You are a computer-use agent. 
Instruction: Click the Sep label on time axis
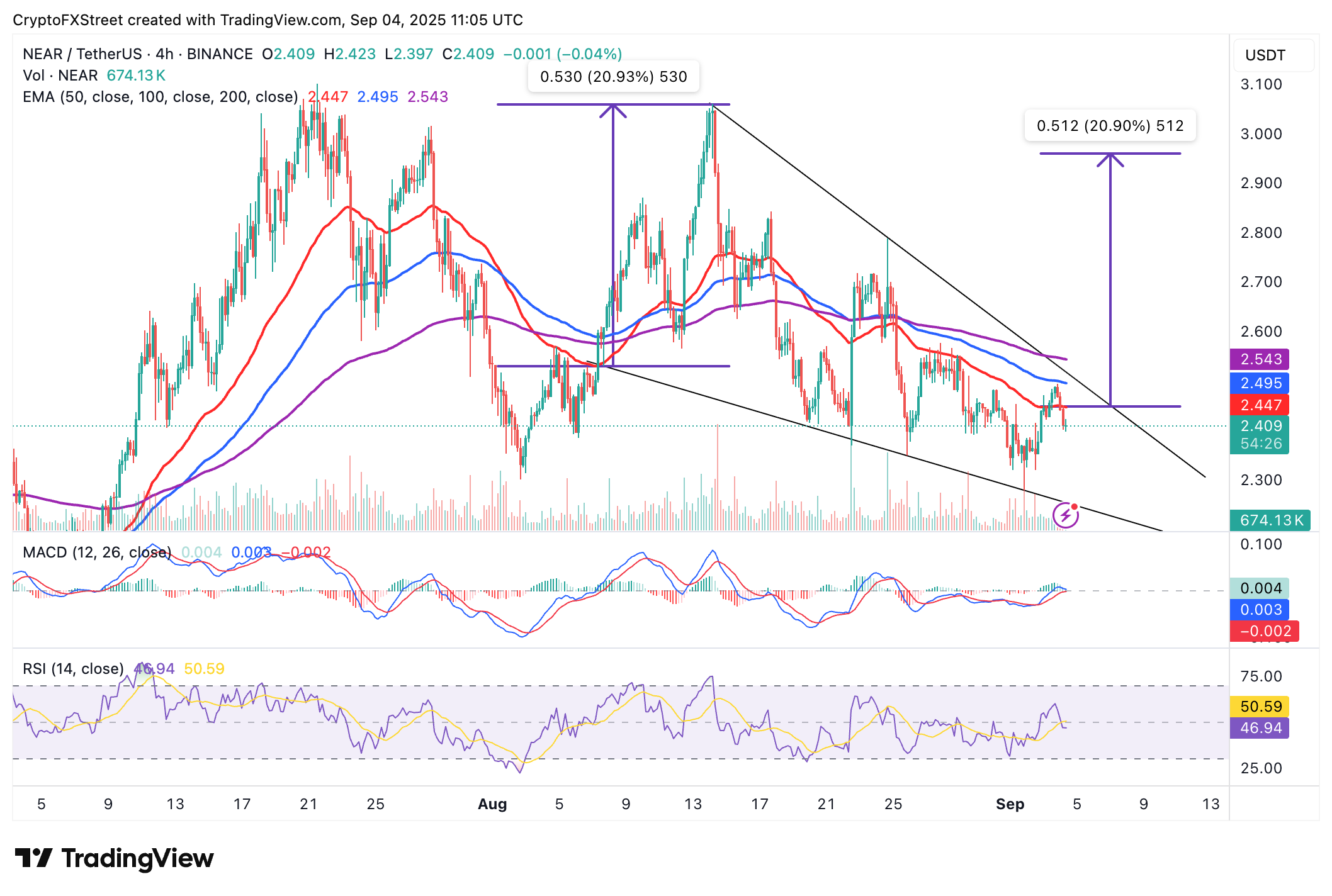click(1010, 804)
